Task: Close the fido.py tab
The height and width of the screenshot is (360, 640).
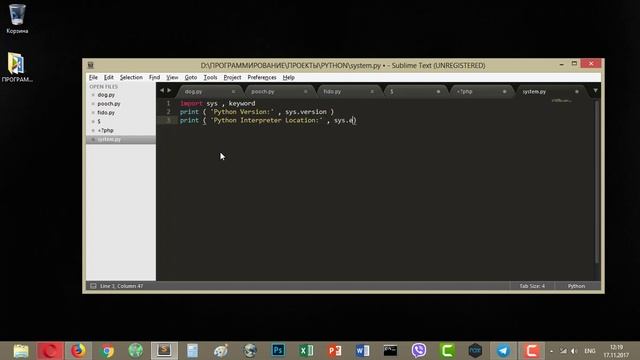Action: point(372,91)
